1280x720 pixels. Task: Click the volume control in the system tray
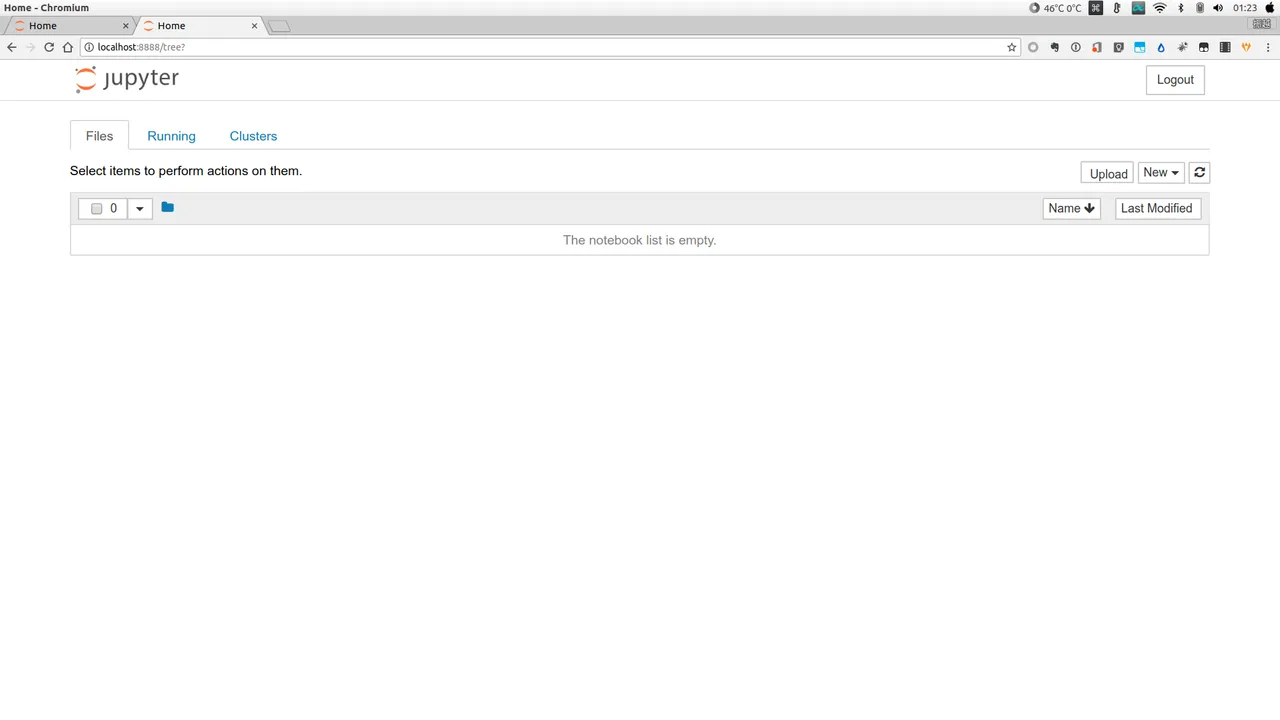(1218, 8)
